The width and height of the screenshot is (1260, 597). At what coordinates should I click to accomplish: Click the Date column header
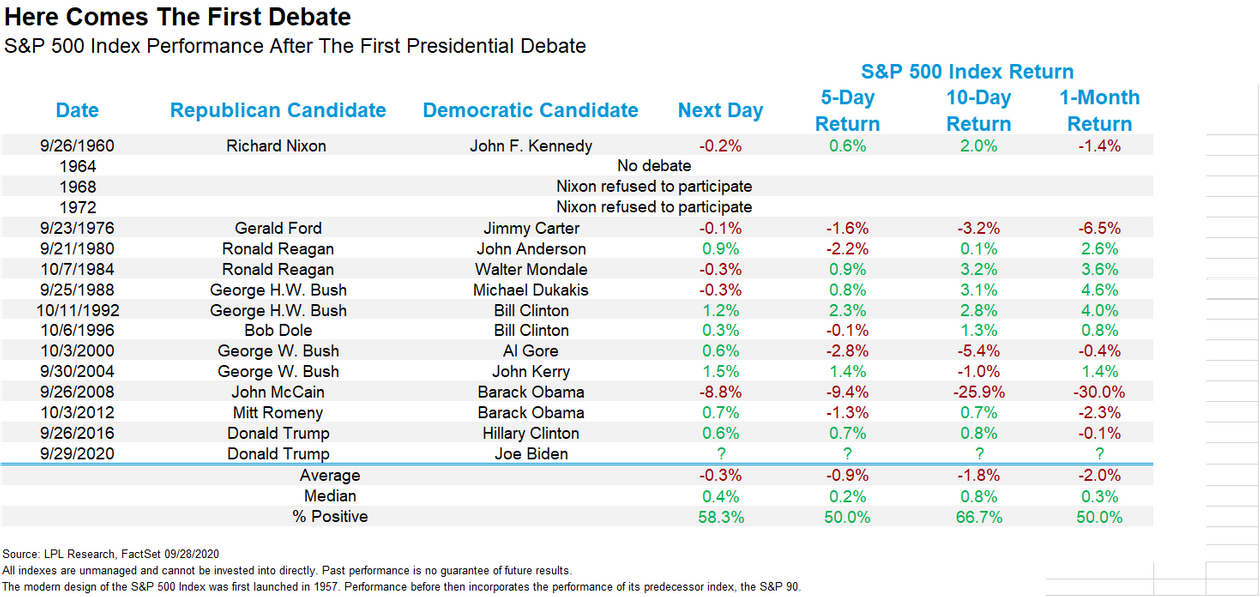pyautogui.click(x=77, y=111)
